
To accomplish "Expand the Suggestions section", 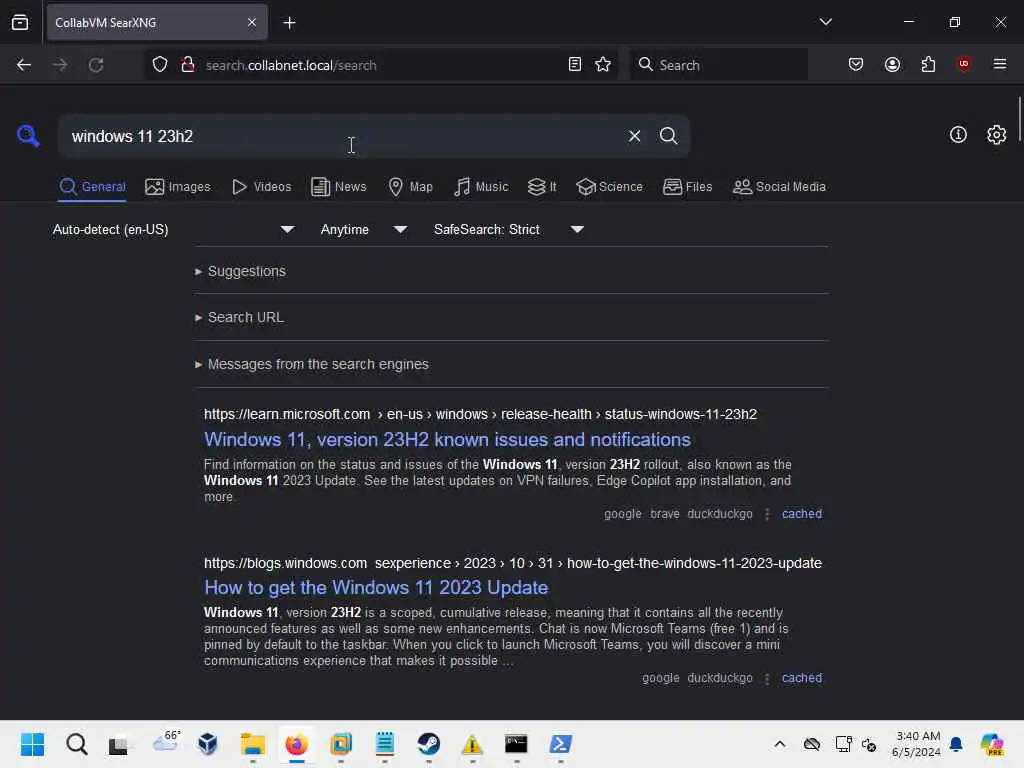I will click(240, 271).
